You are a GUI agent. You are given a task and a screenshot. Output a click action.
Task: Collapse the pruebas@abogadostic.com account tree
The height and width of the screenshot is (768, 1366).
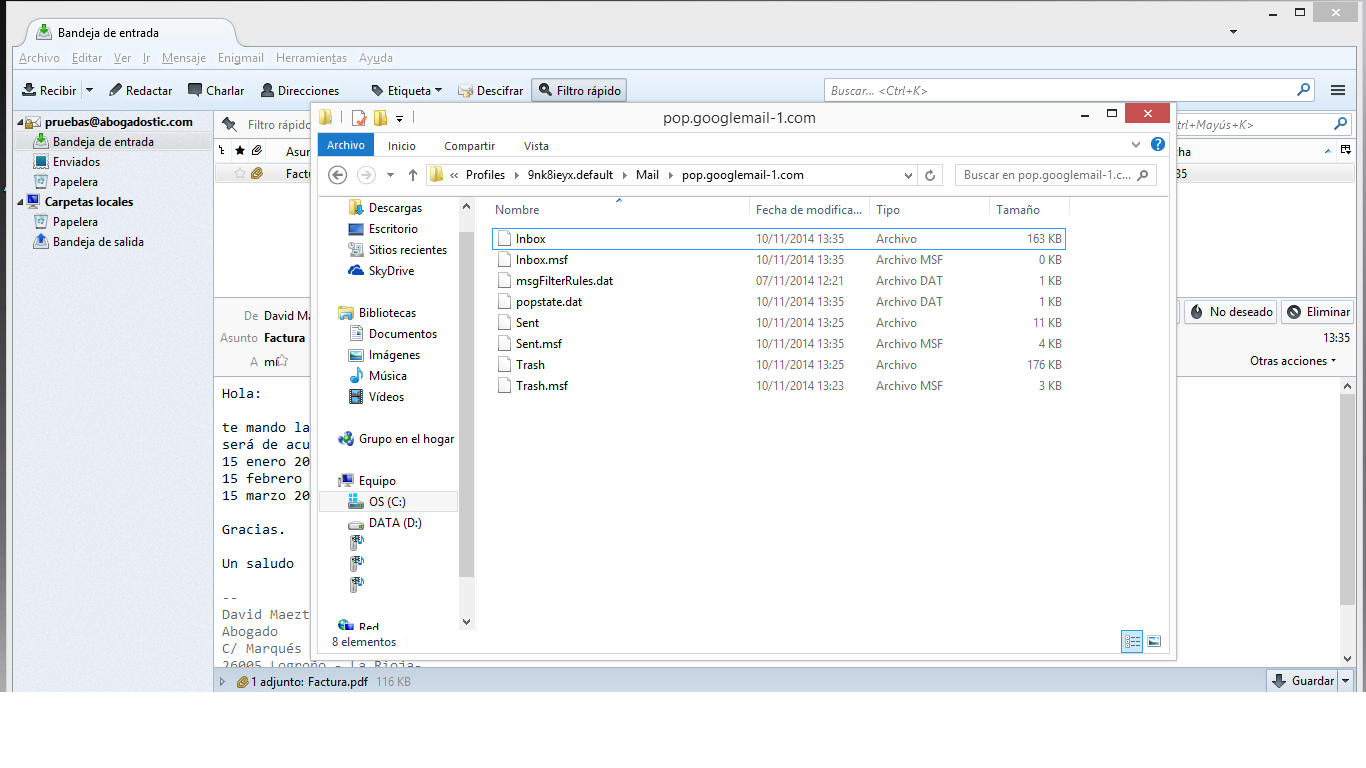point(20,122)
